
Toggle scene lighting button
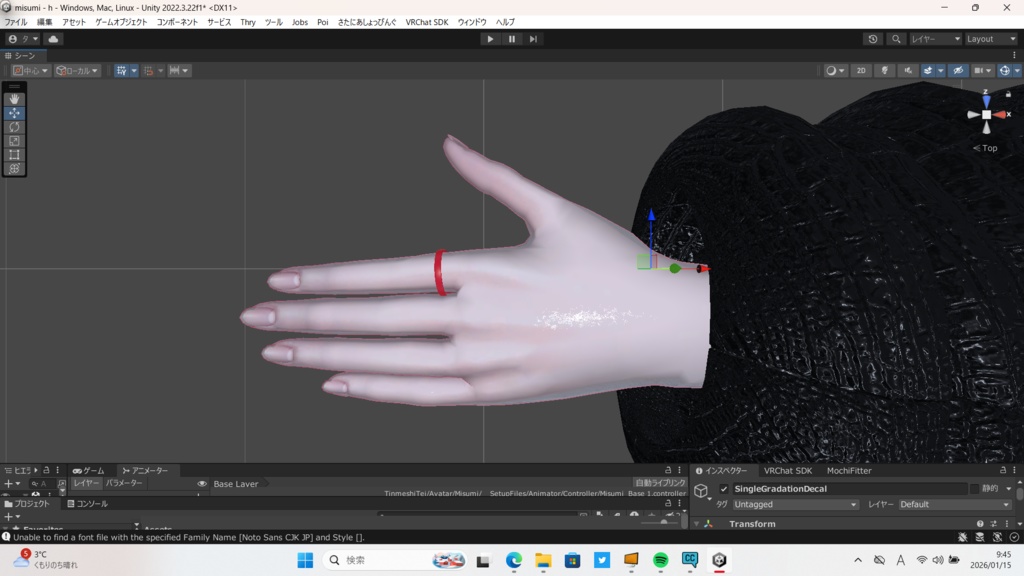coord(884,71)
